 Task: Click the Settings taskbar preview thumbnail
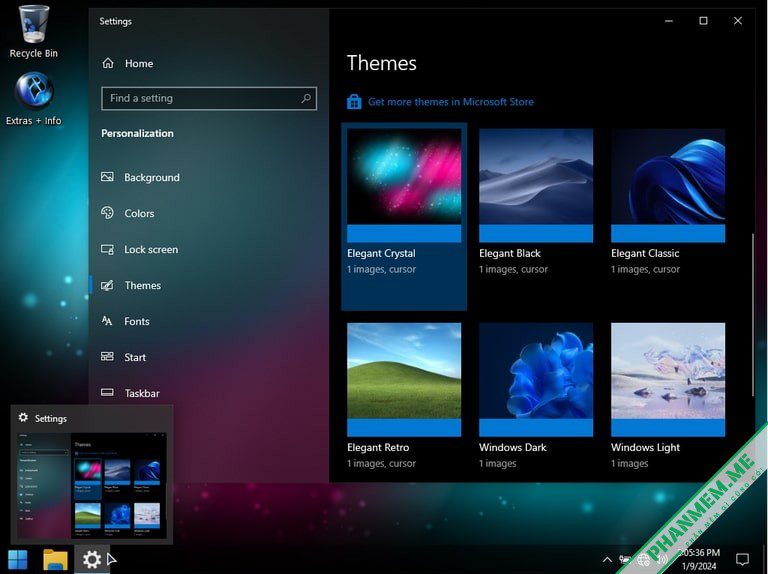[x=92, y=485]
